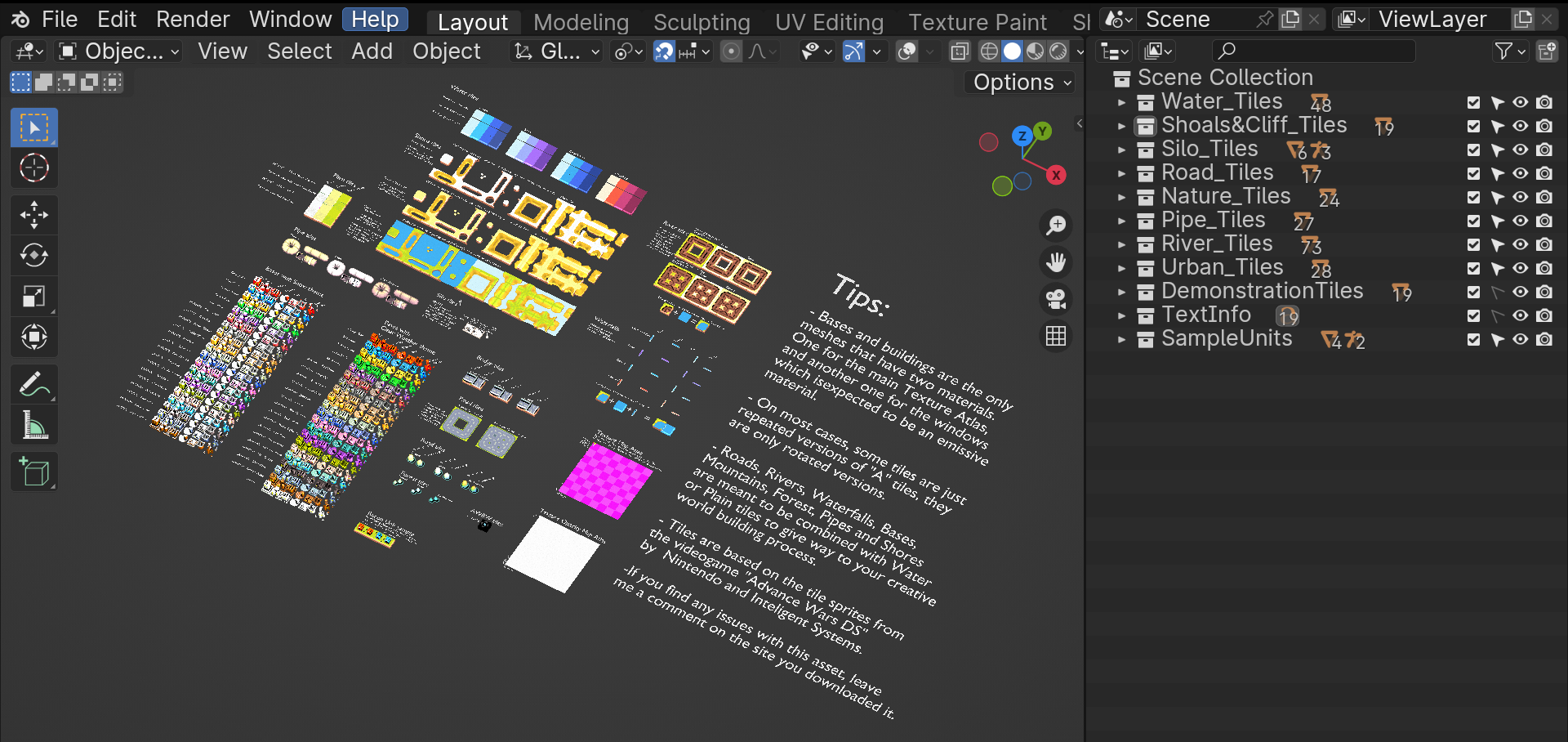The image size is (1568, 742).
Task: Switch to rendered shading mode
Action: pyautogui.click(x=1058, y=51)
